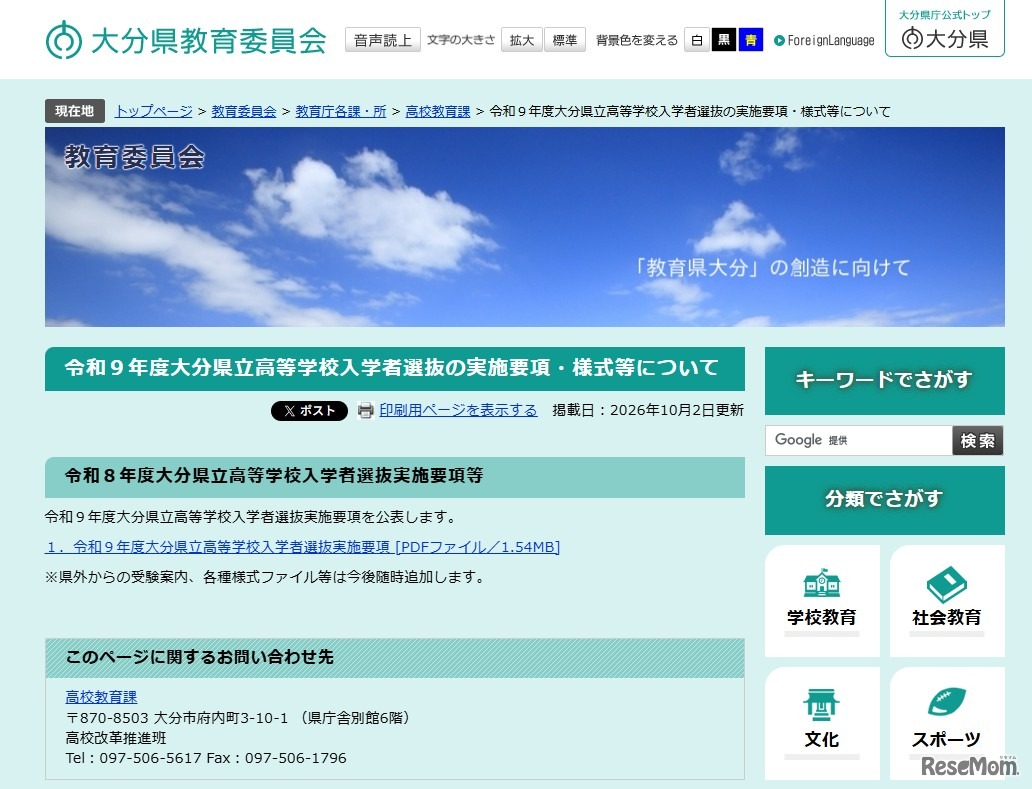
Task: Click the キーワードでさがす heading
Action: [x=885, y=380]
